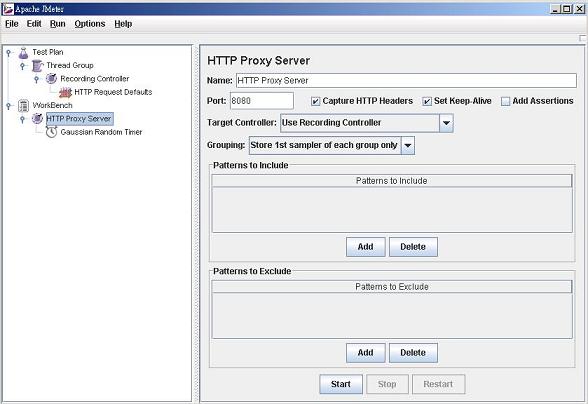
Task: Click the Recording Controller icon in tree
Action: (51, 79)
